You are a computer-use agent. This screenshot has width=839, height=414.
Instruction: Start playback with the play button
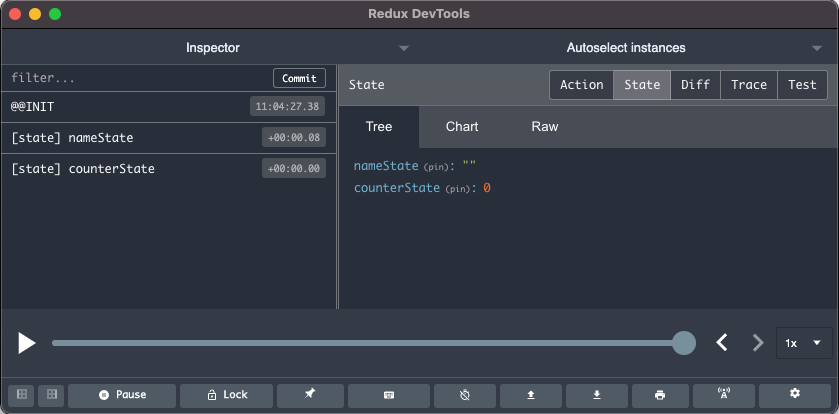(x=27, y=343)
